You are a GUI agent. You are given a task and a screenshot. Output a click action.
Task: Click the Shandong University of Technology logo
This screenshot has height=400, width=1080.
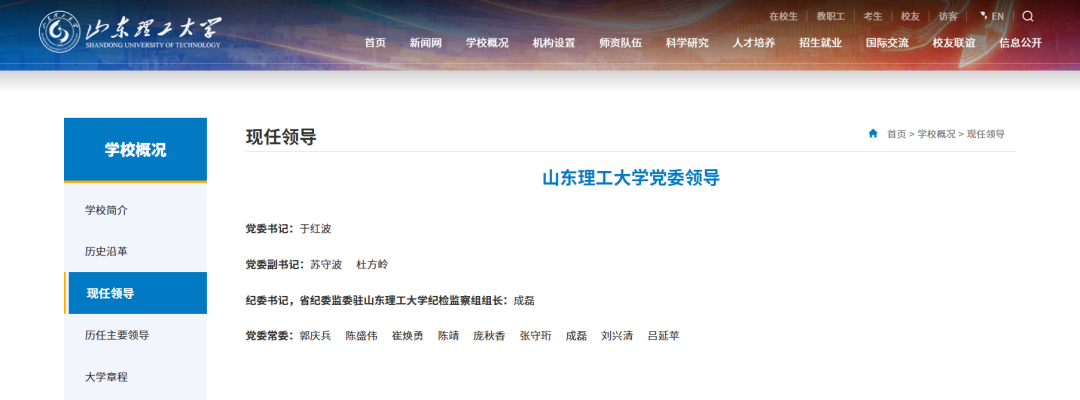point(129,31)
